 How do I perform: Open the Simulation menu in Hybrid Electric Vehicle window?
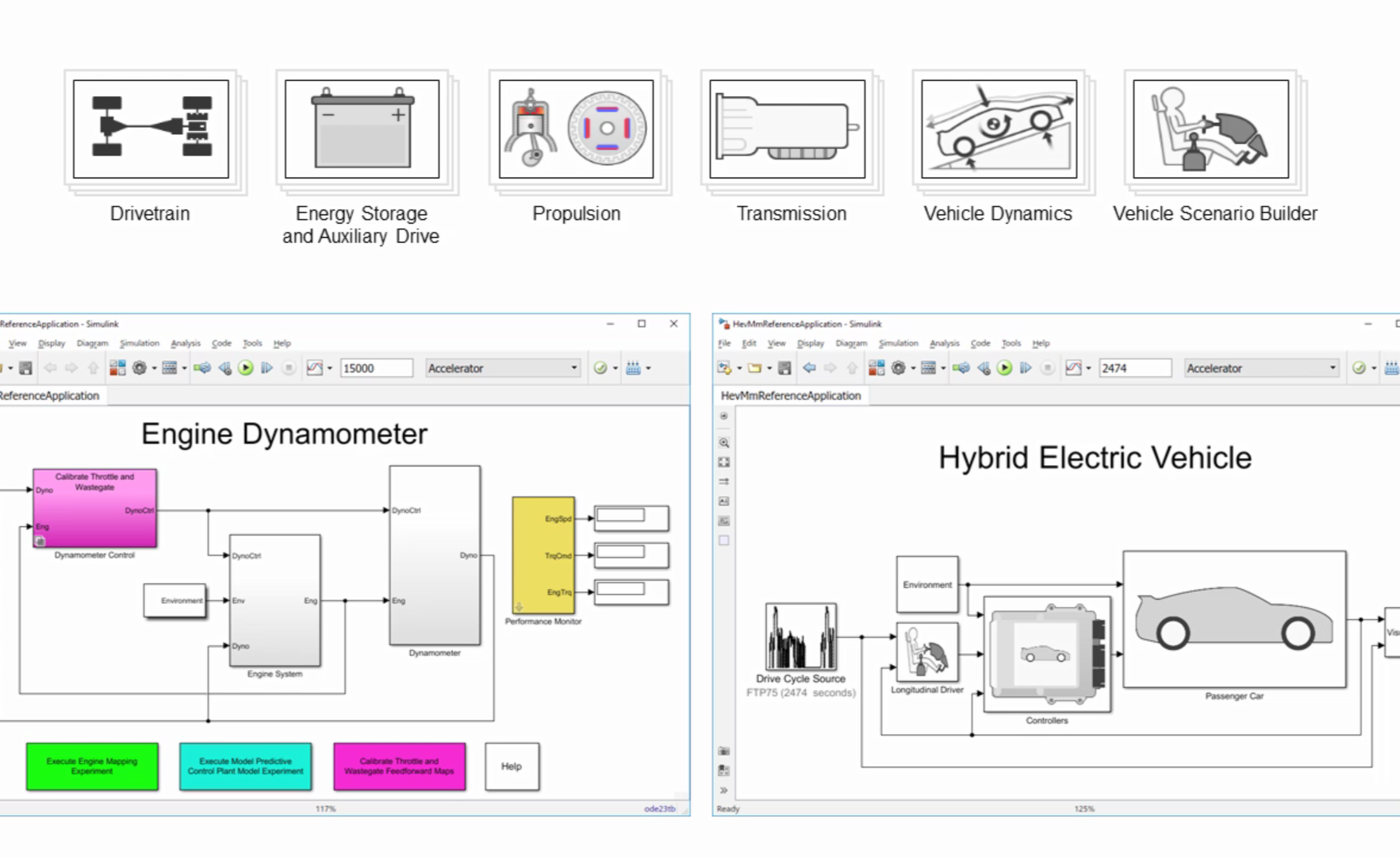[x=898, y=343]
